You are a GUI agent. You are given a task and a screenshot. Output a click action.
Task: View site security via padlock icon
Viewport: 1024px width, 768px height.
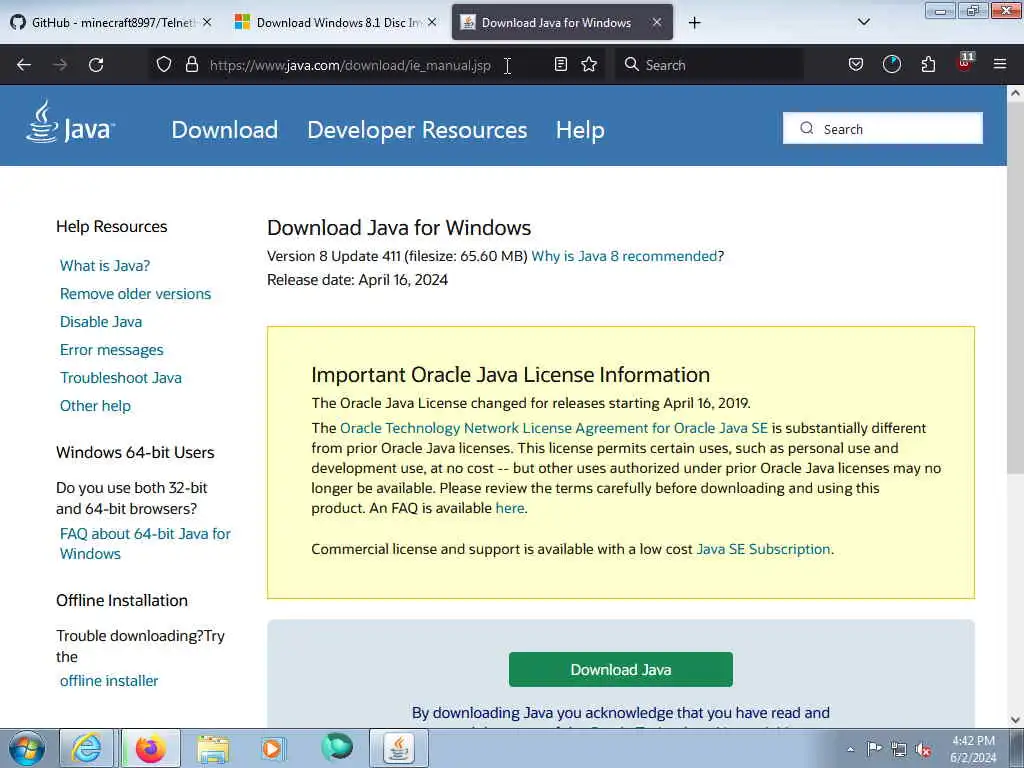[192, 65]
